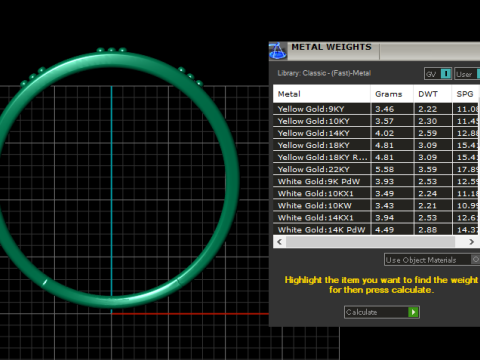Select the Yellow Gold:22KY row
Image resolution: width=480 pixels, height=360 pixels.
tap(376, 169)
